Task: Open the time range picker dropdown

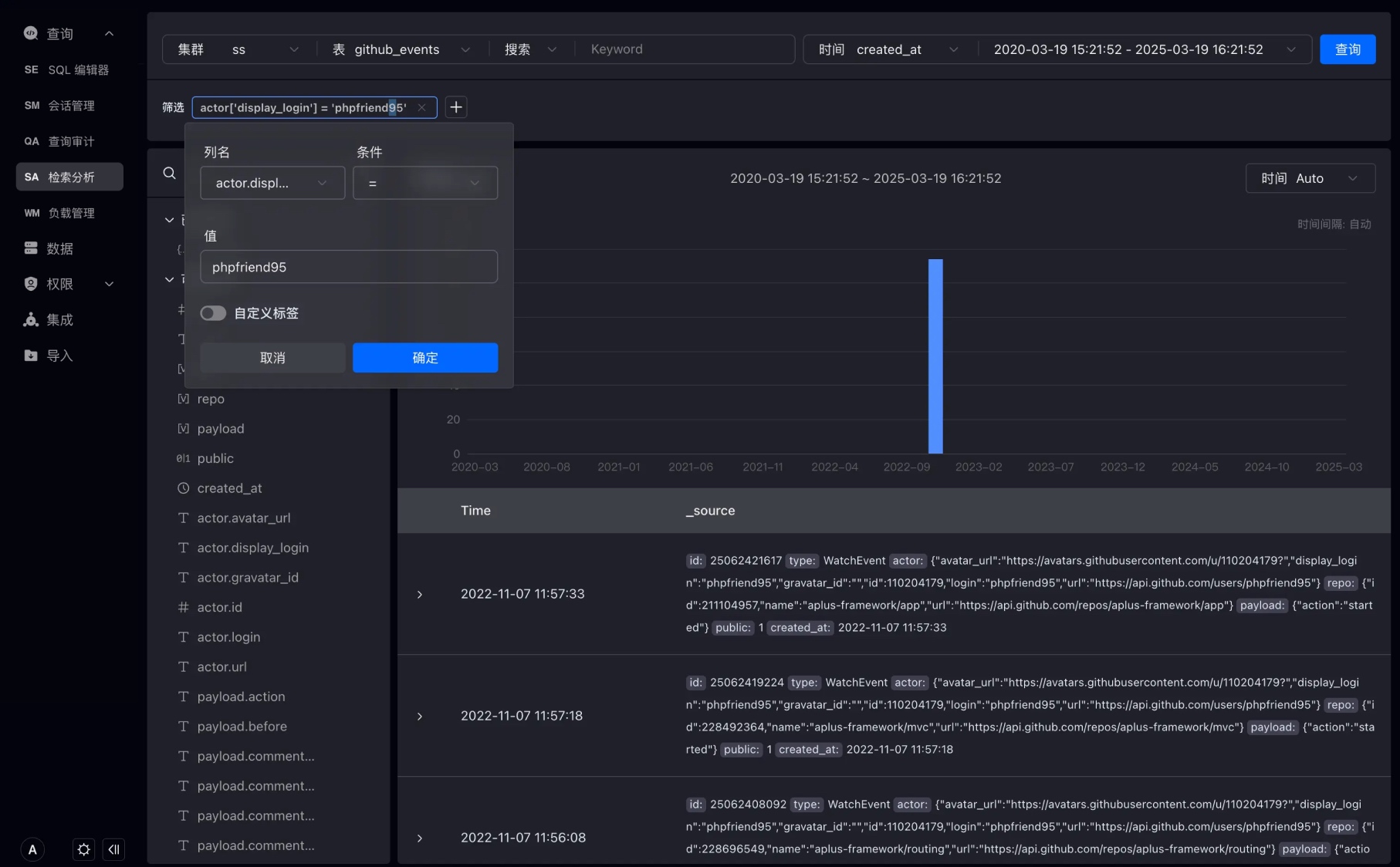Action: pos(1145,49)
